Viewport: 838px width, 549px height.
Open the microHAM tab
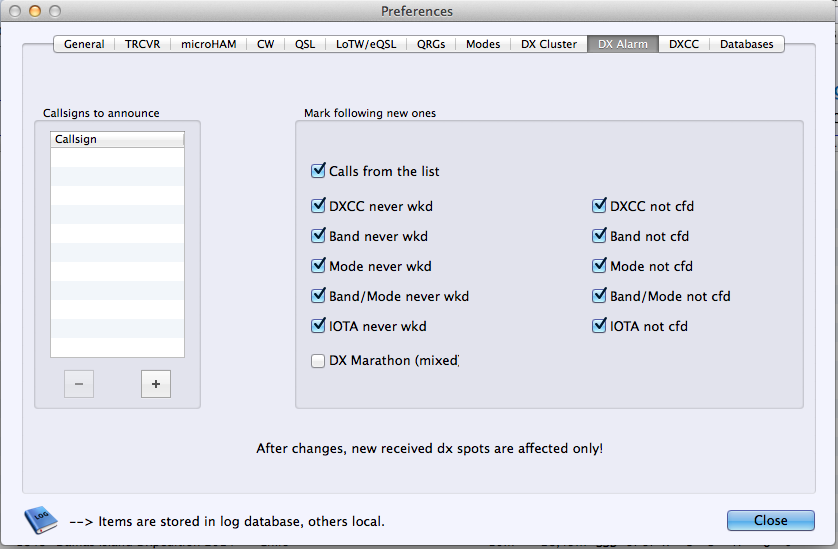pos(208,44)
